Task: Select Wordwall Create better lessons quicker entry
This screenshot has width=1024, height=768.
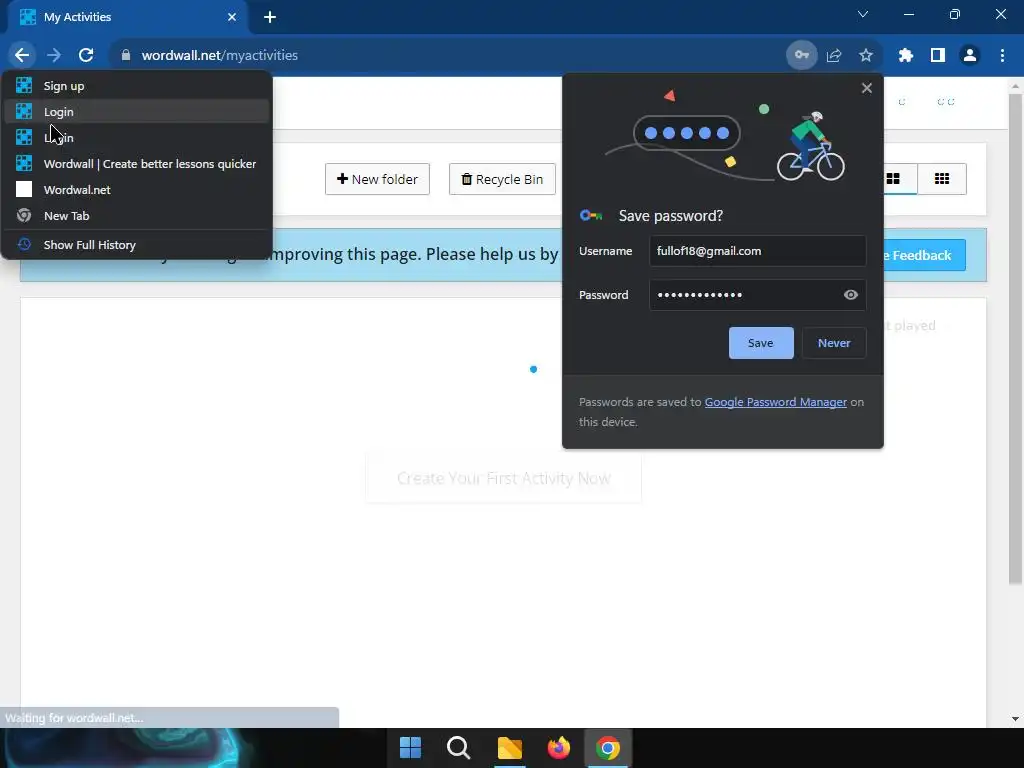Action: 136,164
